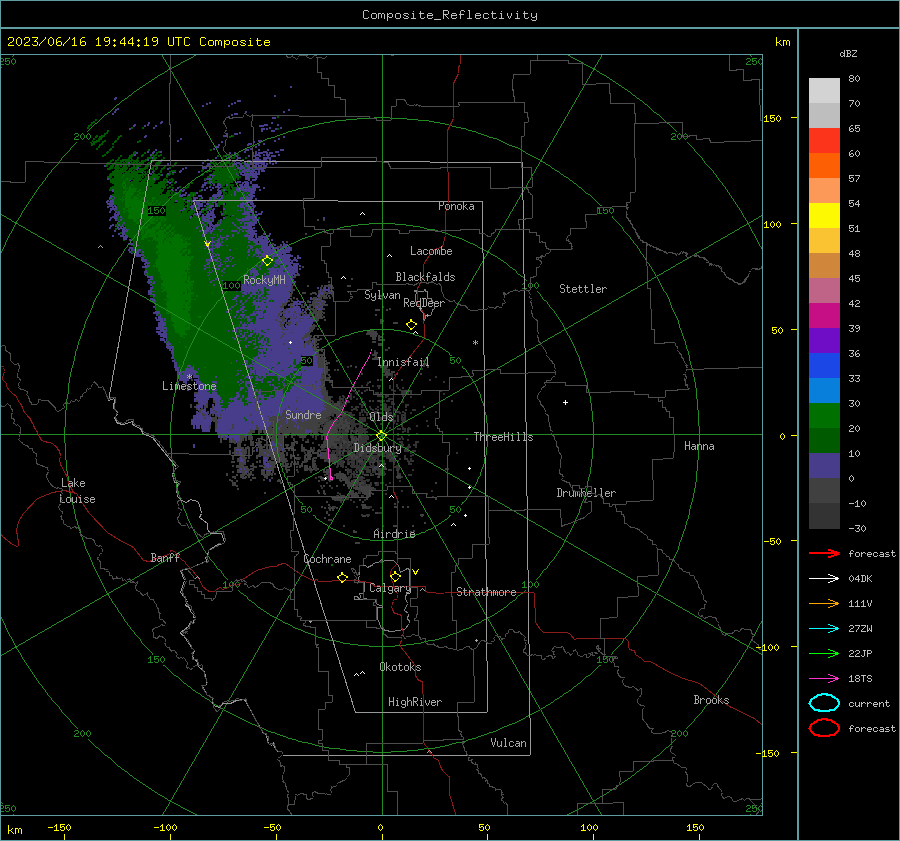
Task: Click the Brooks city label
Action: pyautogui.click(x=711, y=700)
